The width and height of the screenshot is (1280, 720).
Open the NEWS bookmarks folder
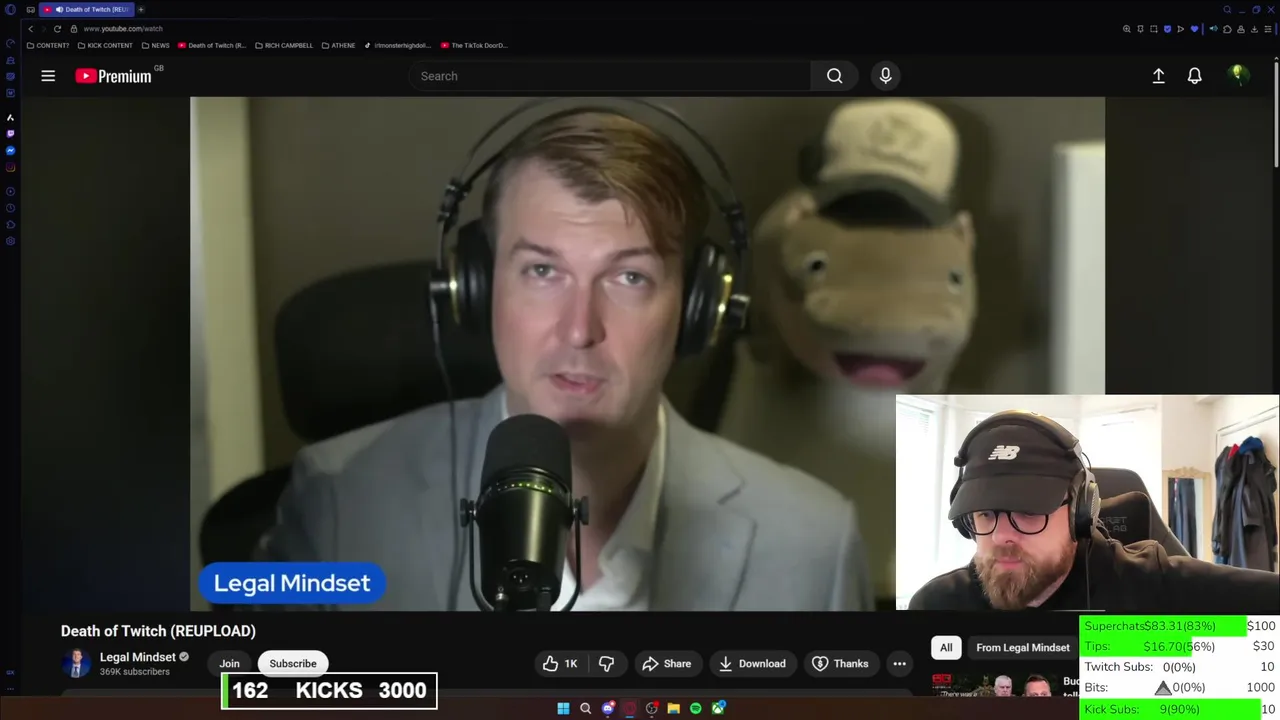[x=155, y=45]
